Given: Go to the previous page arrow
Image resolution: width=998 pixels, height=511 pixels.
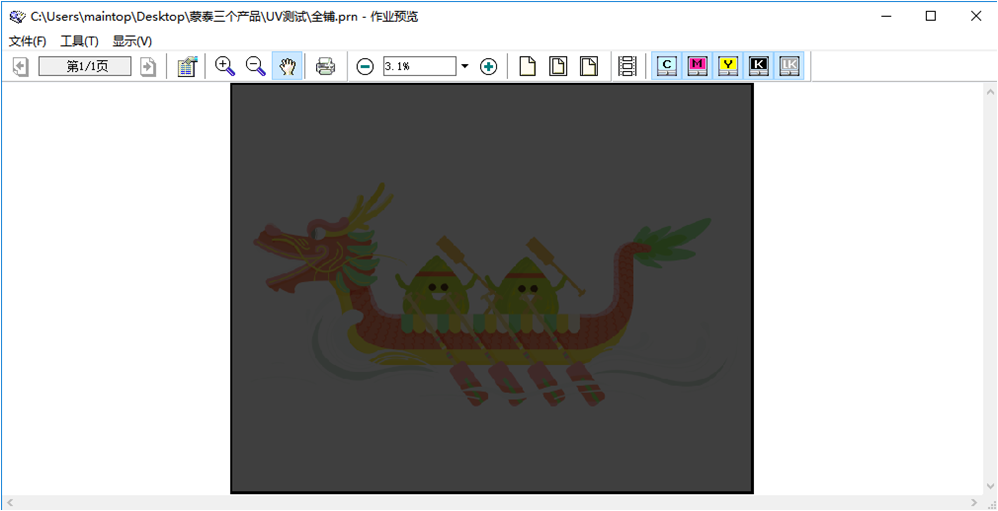Looking at the screenshot, I should pyautogui.click(x=20, y=66).
